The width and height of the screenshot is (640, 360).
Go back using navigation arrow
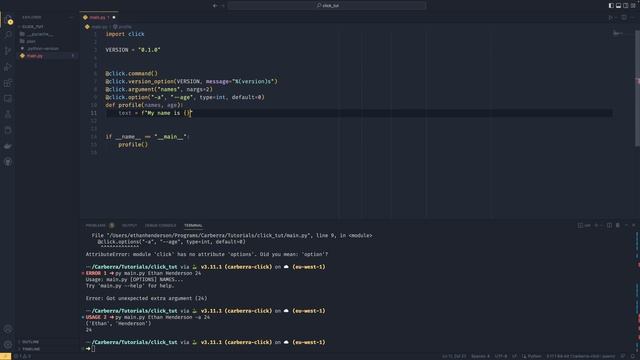click(215, 5)
